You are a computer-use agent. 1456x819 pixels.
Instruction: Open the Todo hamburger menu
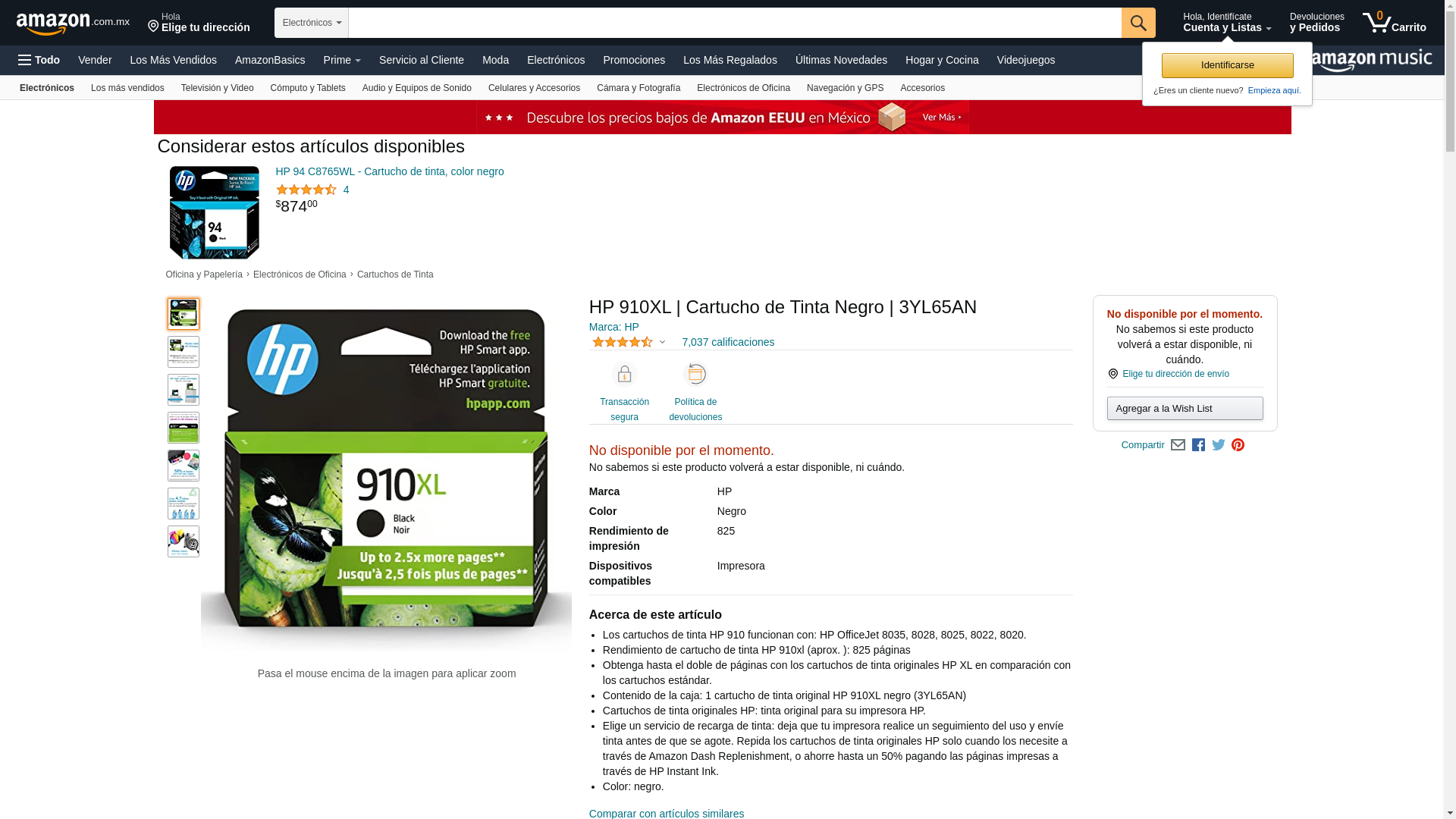[x=39, y=60]
